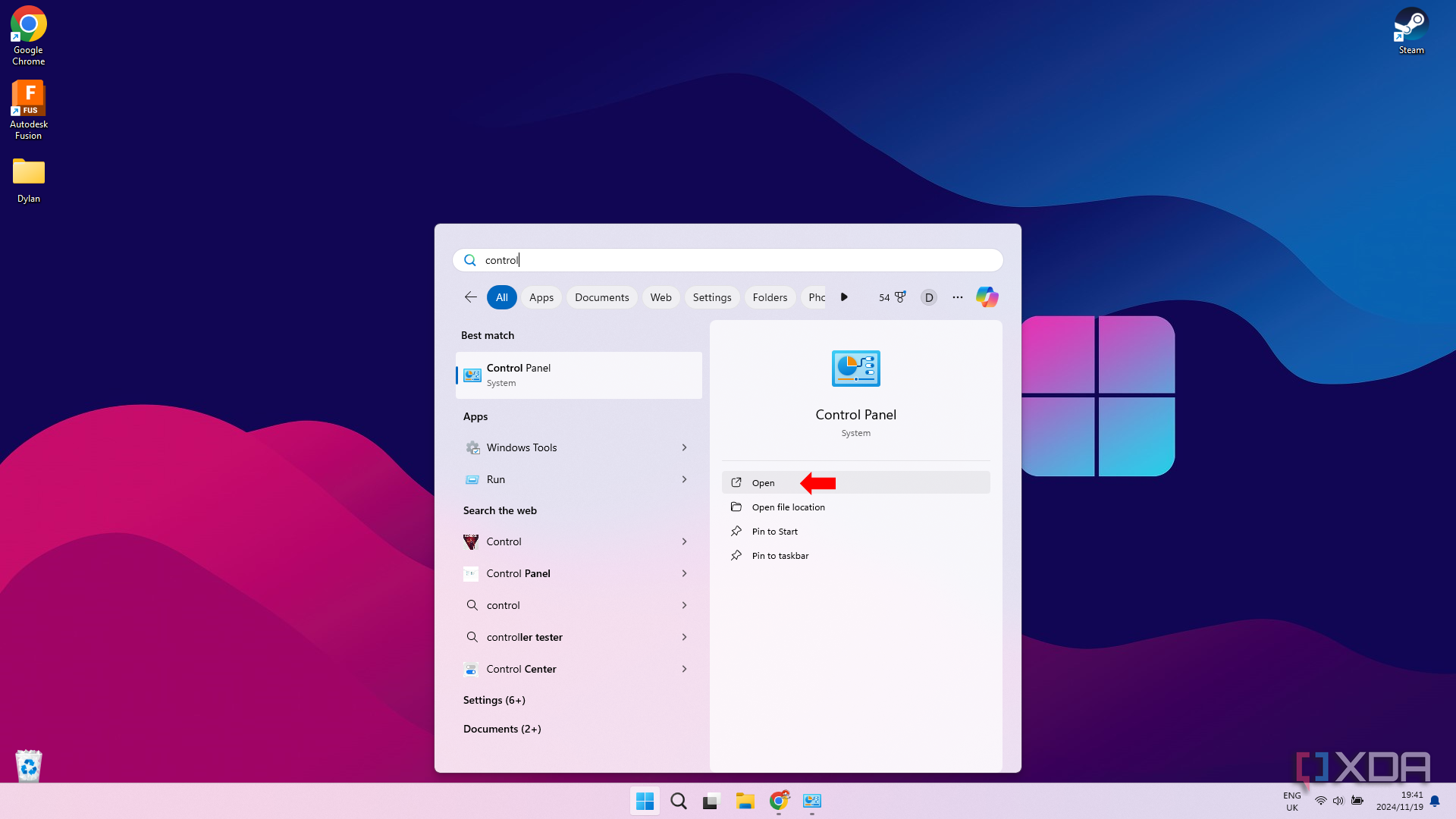Expand more options with the ellipsis menu

point(957,297)
